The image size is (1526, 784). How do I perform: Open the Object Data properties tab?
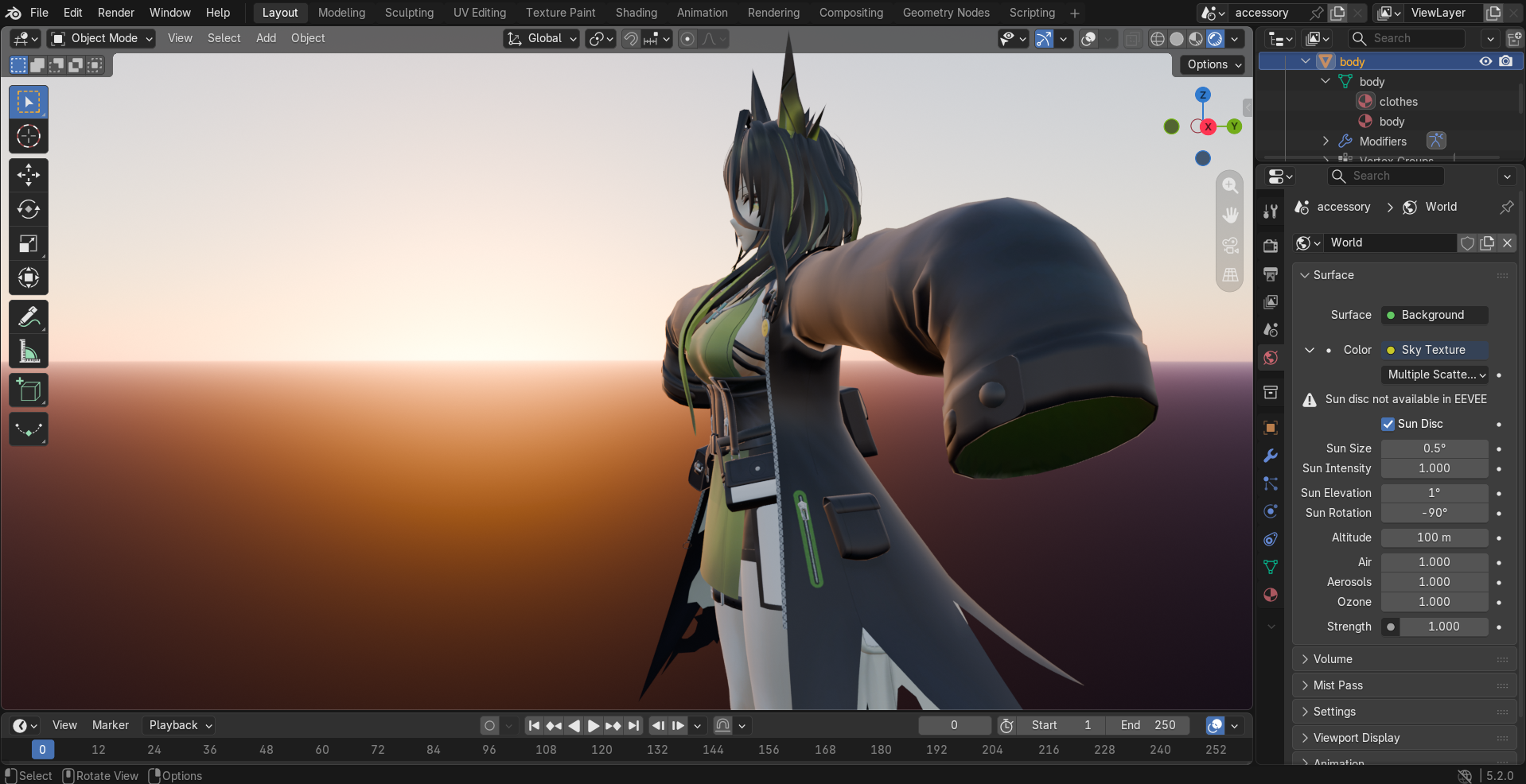(x=1271, y=567)
